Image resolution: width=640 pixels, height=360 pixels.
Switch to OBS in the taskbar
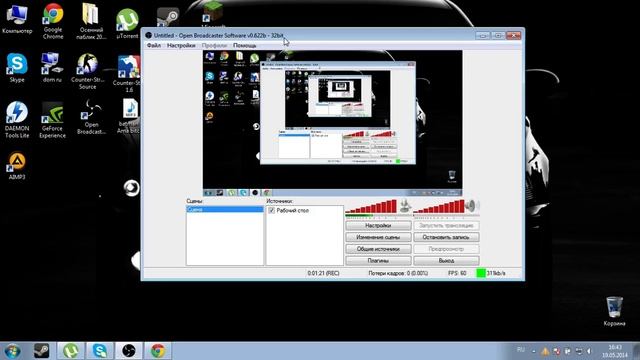tap(129, 351)
